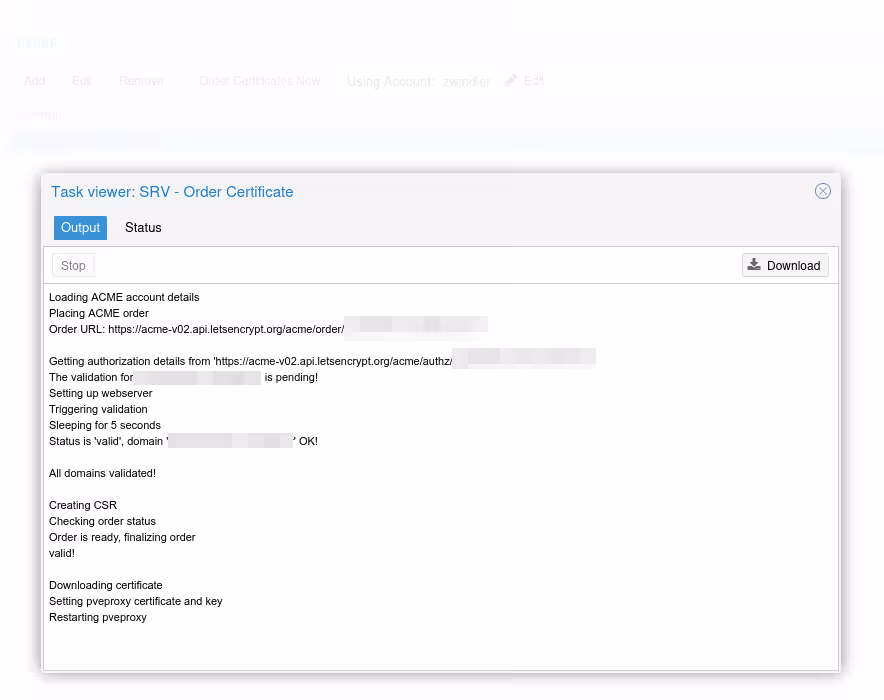Click the 'Triggering validation' log line
Image resolution: width=884 pixels, height=700 pixels.
click(98, 409)
